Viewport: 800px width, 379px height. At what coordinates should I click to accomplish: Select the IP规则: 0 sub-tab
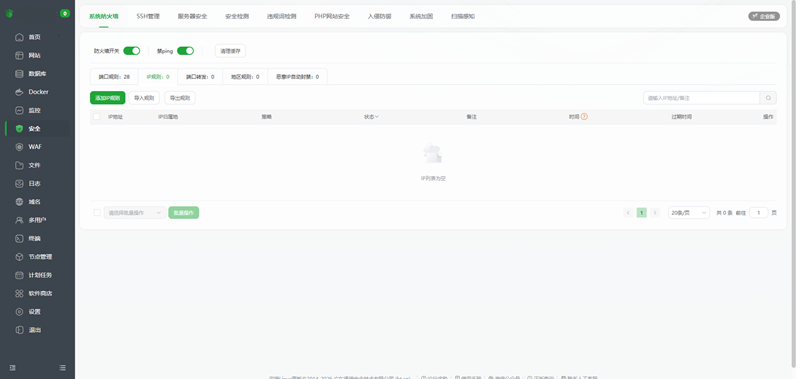(158, 77)
